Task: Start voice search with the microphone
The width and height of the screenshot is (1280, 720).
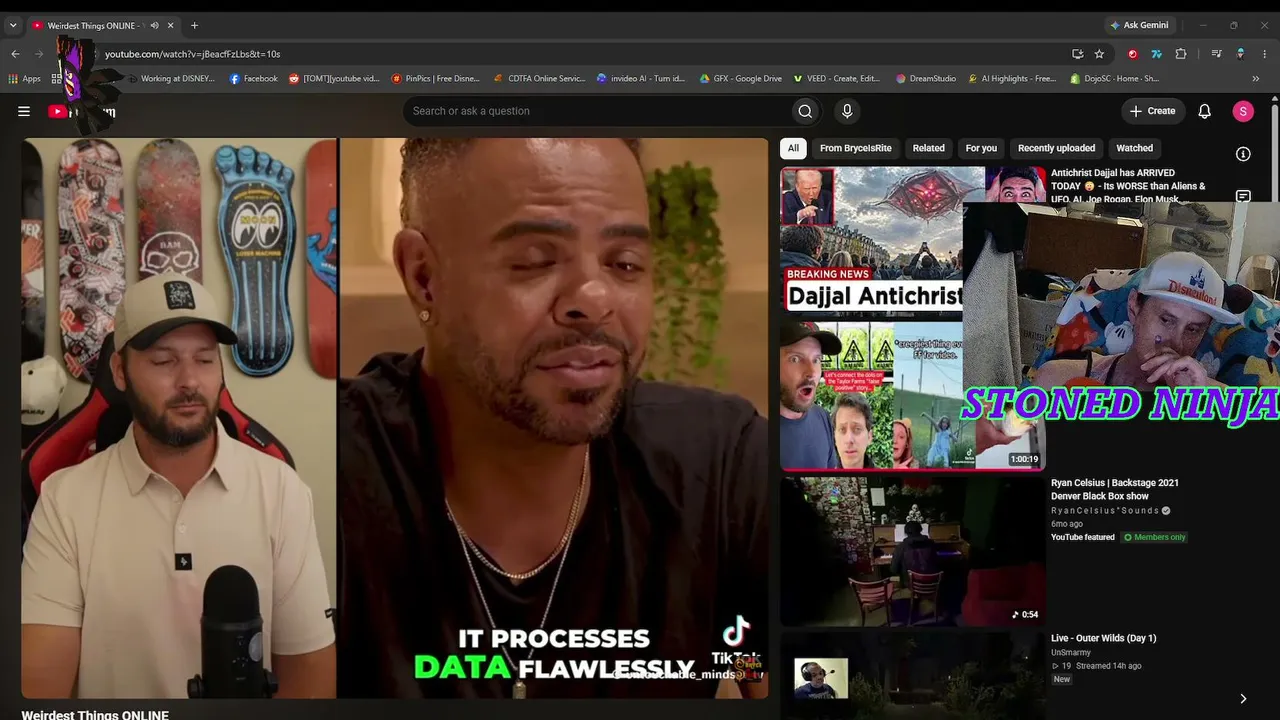Action: tap(847, 111)
